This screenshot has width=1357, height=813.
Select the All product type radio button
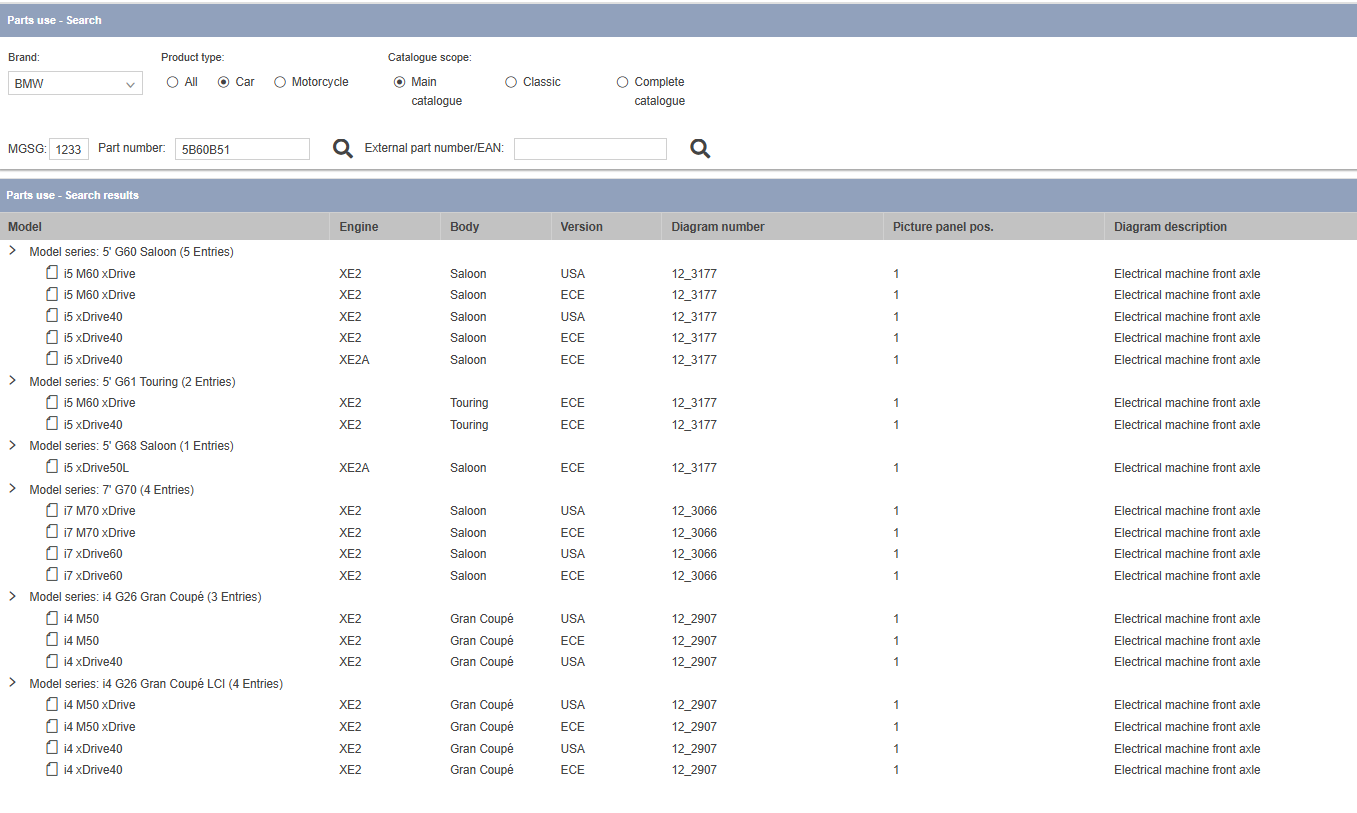click(x=173, y=82)
